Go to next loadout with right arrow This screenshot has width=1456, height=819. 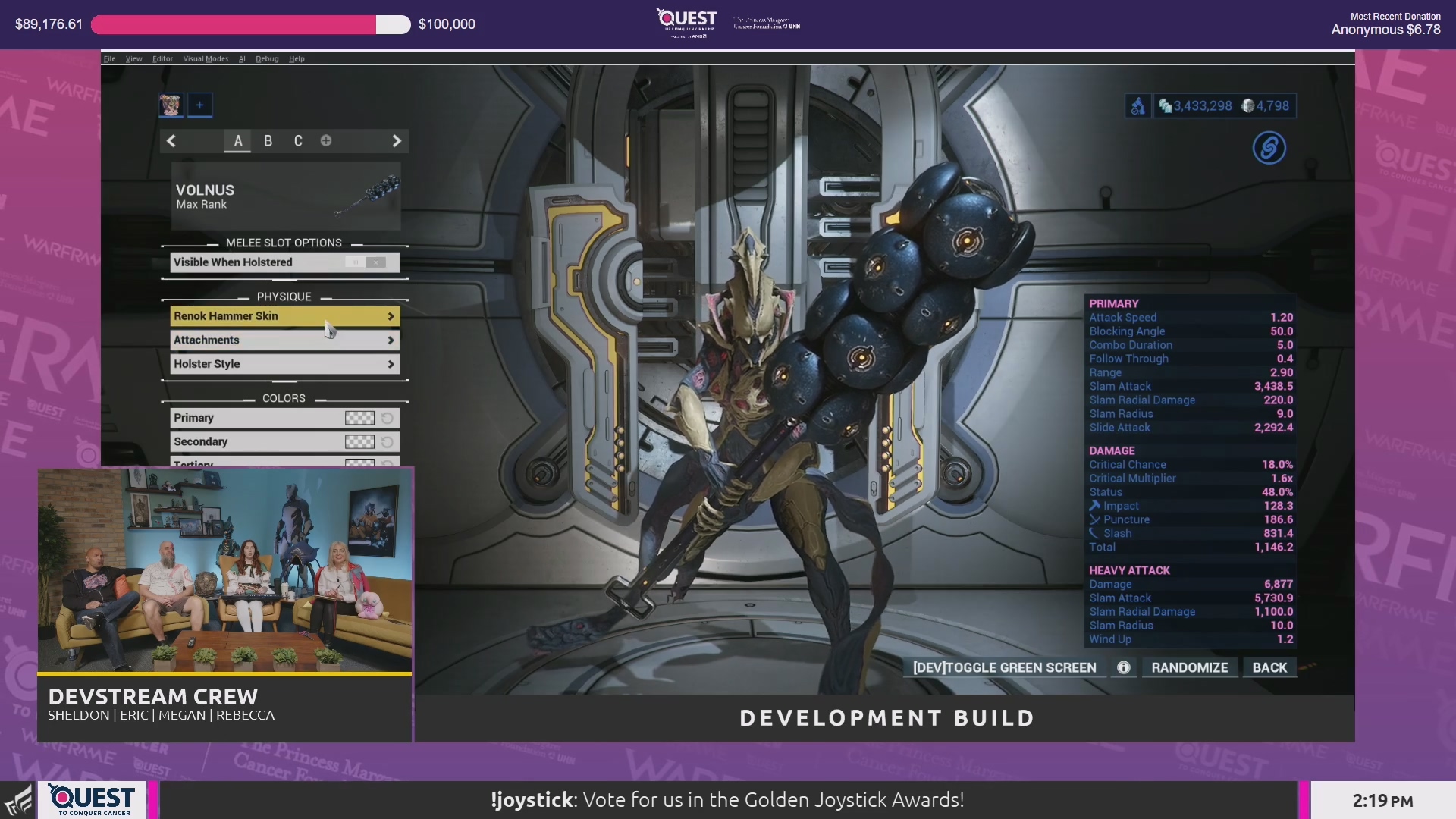coord(397,141)
